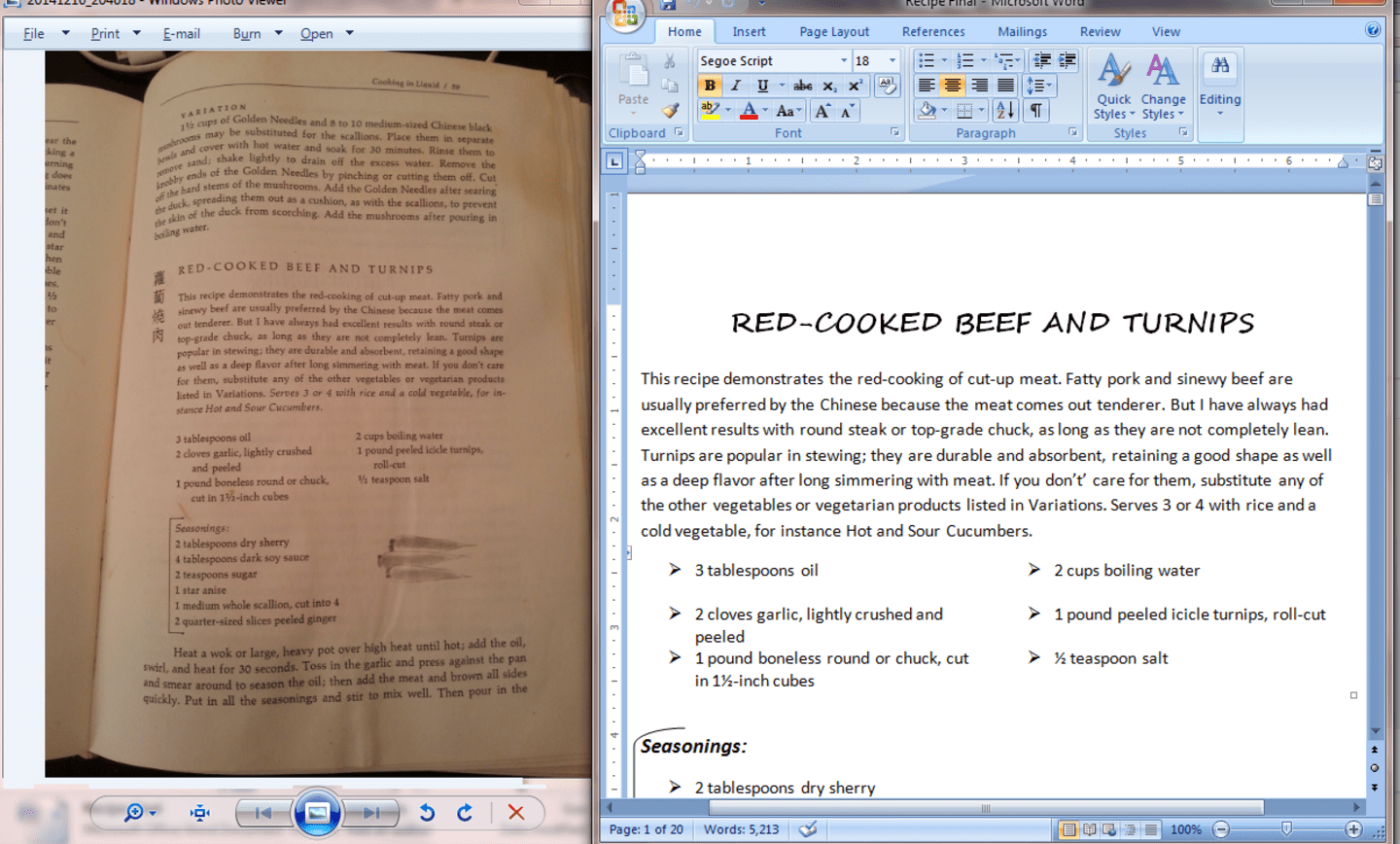
Task: Toggle Superscript formatting
Action: pos(855,86)
